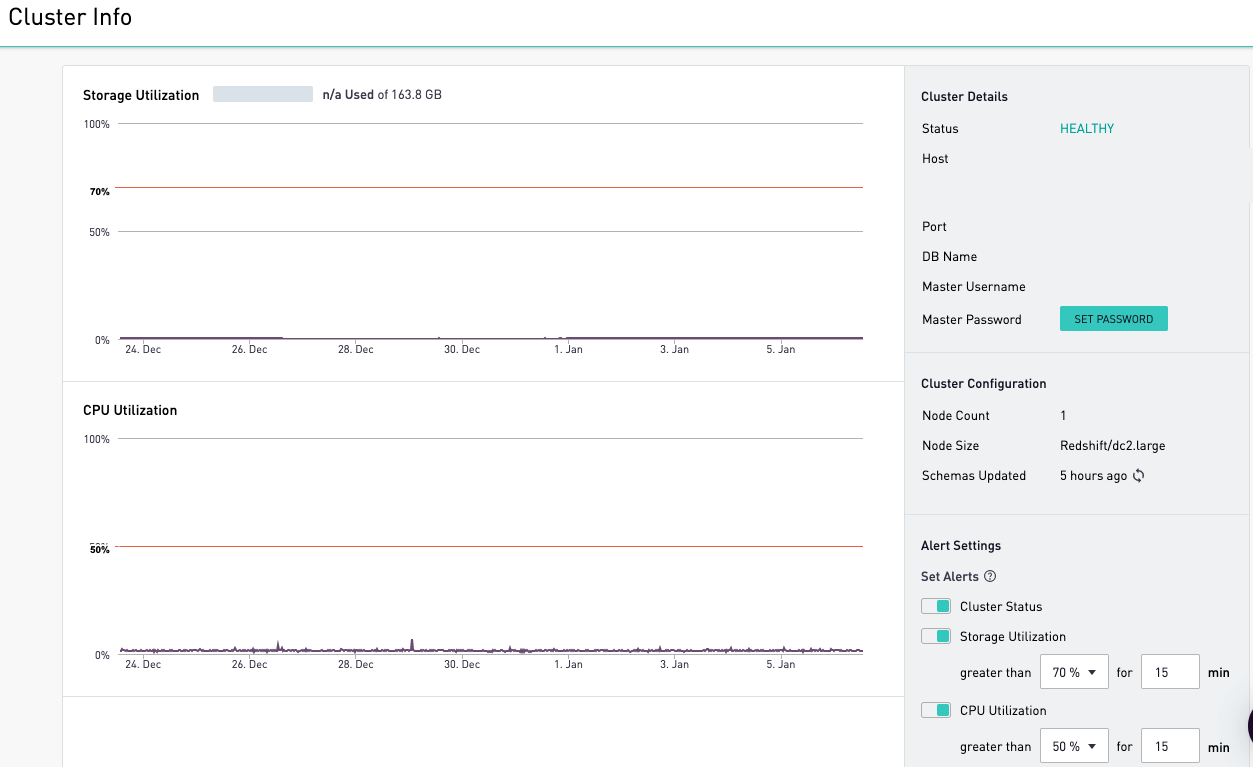Open the 70 % storage threshold dropdown
The image size is (1253, 767).
1075,673
